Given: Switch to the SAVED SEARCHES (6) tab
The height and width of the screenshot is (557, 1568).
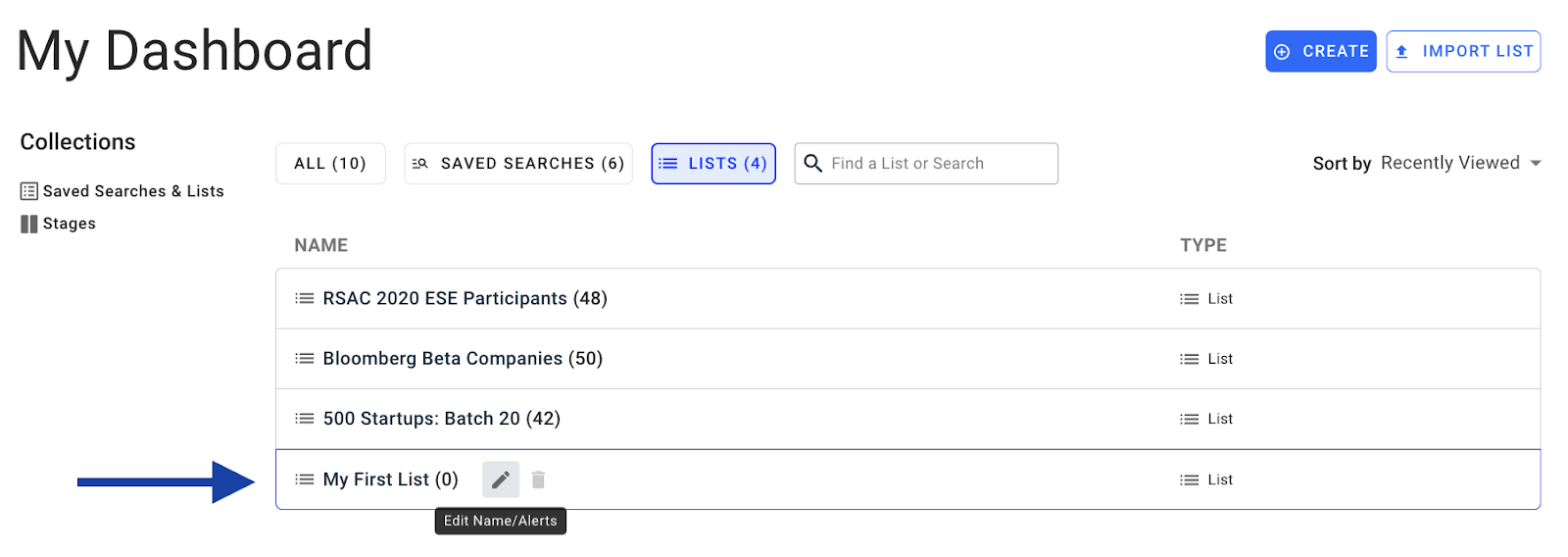Looking at the screenshot, I should (x=518, y=164).
